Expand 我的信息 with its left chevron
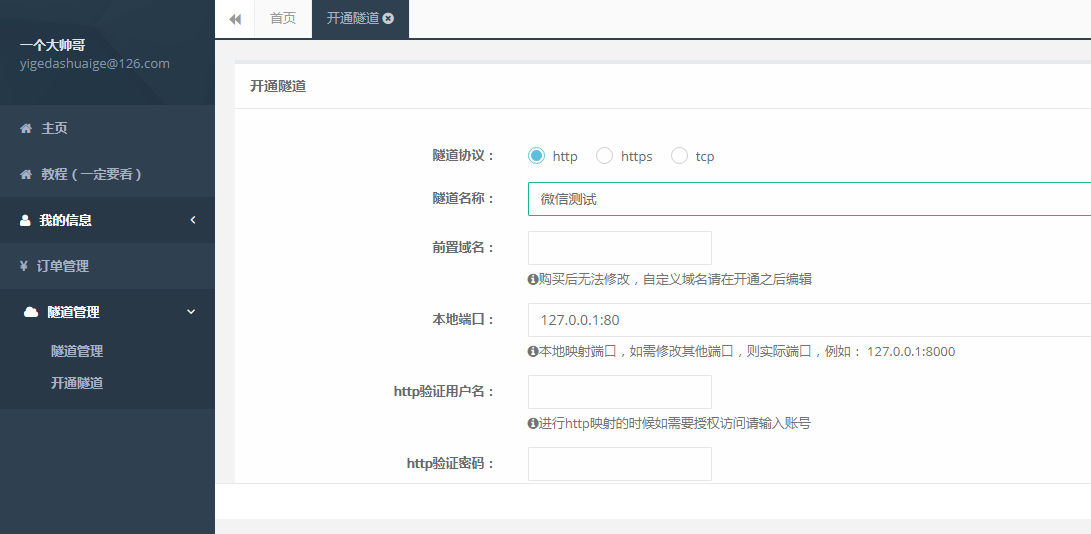Screen dimensions: 1091x534 click(x=193, y=220)
